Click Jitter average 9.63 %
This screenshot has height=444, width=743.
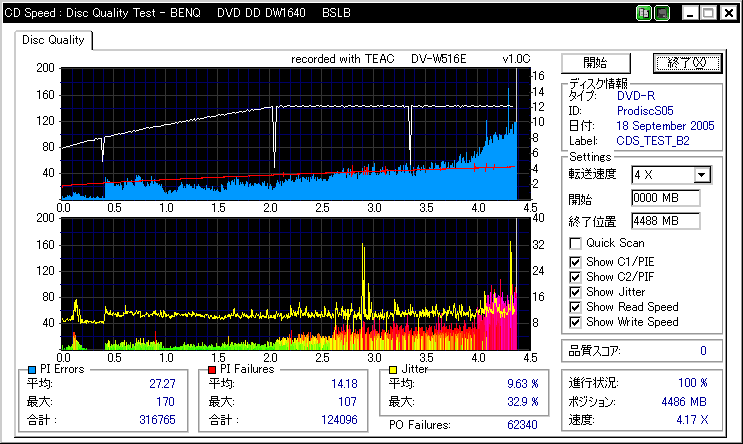pos(523,383)
